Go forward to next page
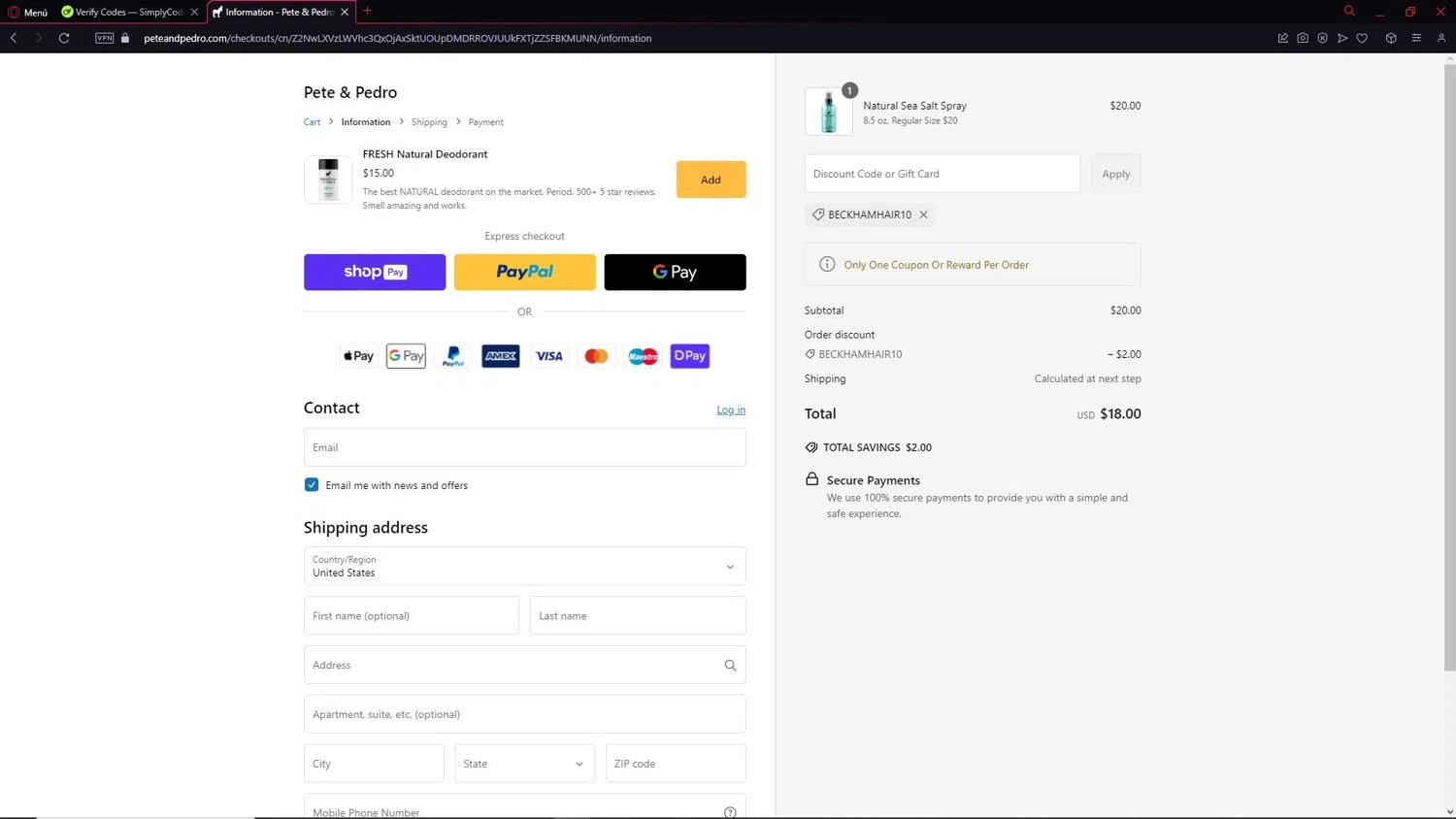This screenshot has width=1456, height=819. [x=38, y=38]
